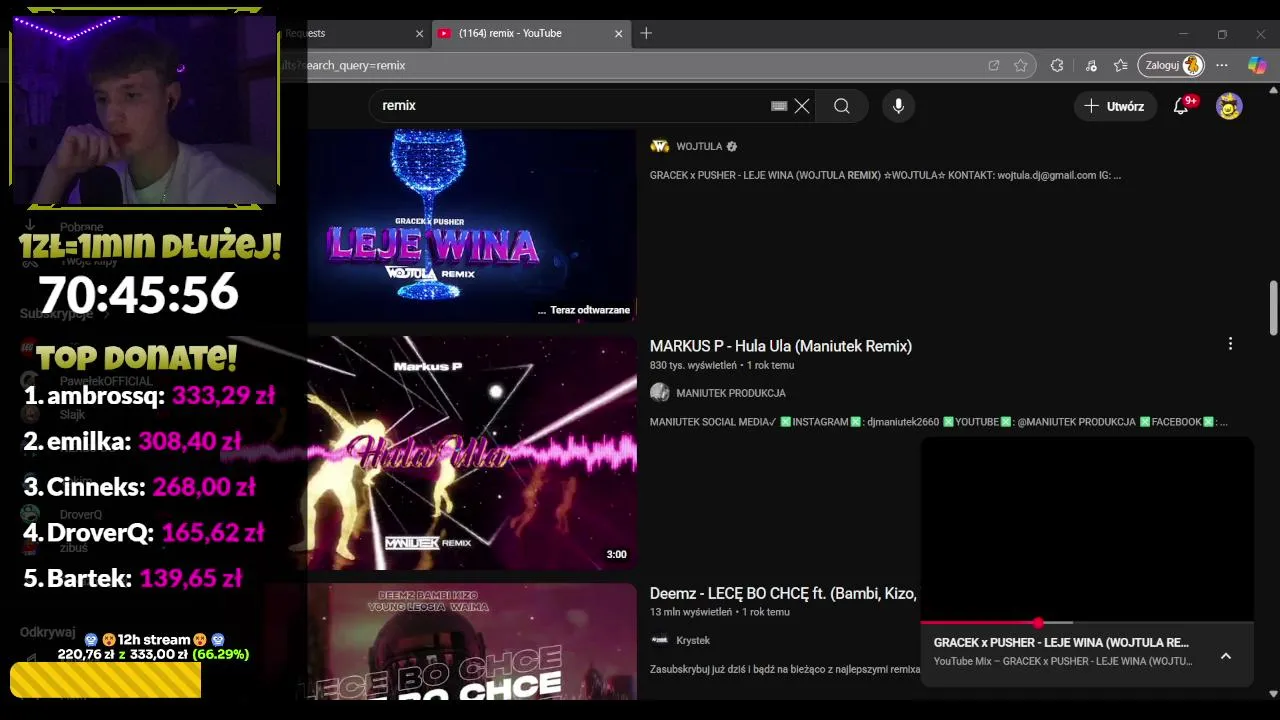Screen dimensions: 1280x720
Task: Open page in external app icon in address bar
Action: coord(994,65)
